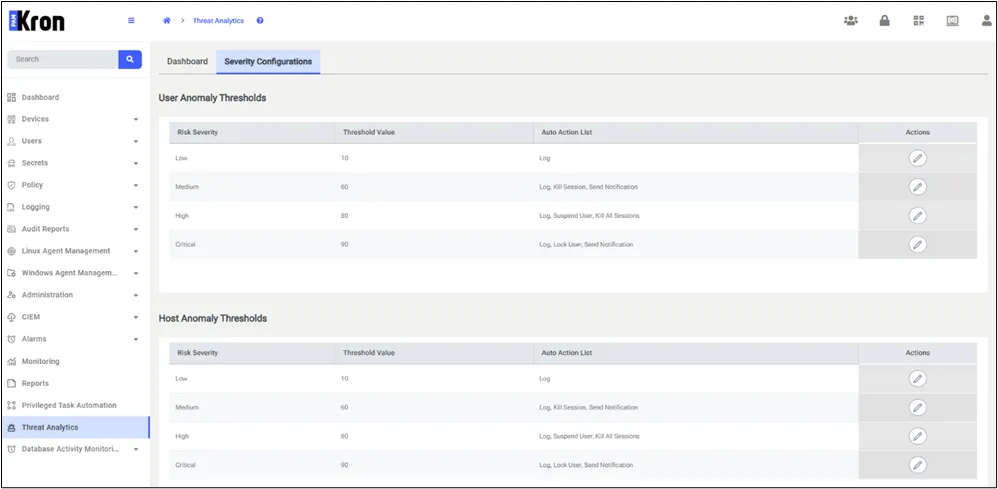Expand the Administration menu arrow
998x489 pixels.
click(136, 295)
